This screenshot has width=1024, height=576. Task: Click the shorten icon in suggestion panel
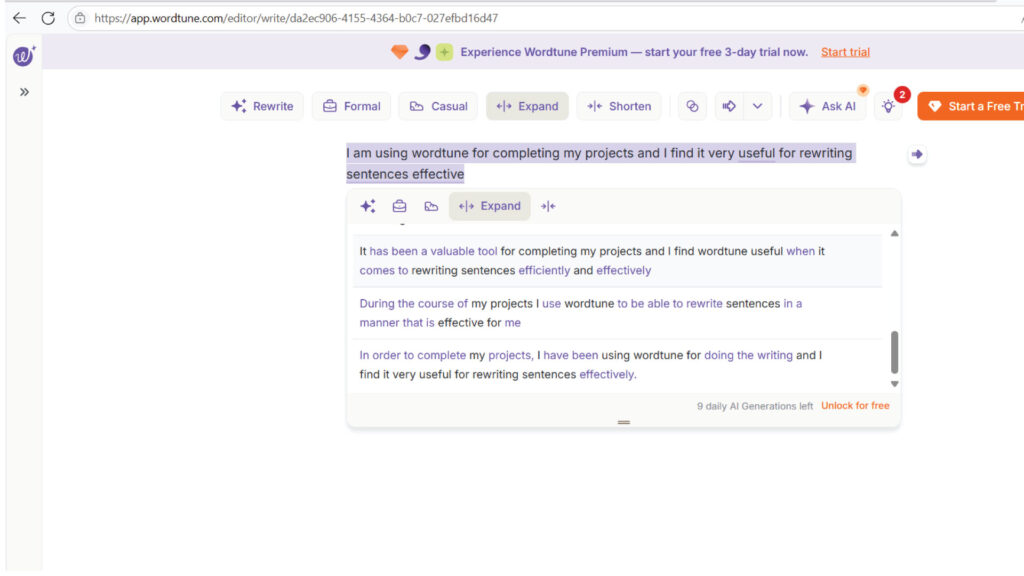(x=548, y=206)
